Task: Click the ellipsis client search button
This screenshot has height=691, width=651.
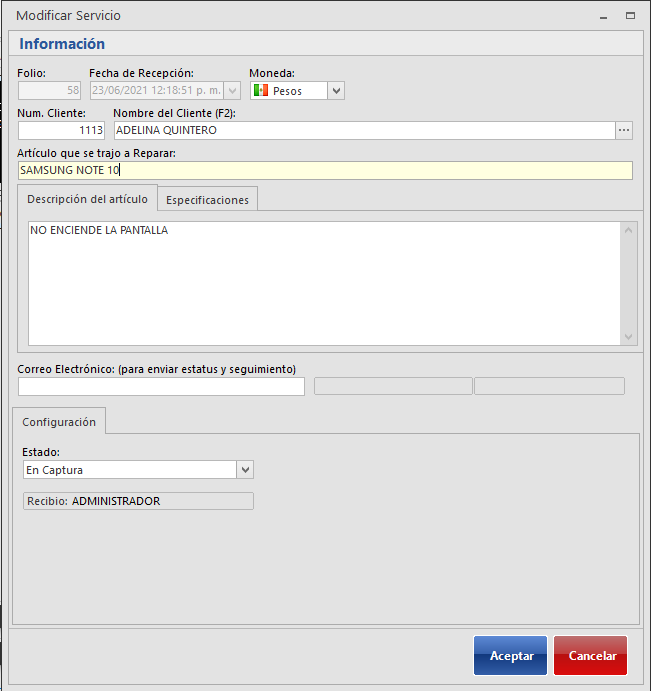Action: (x=624, y=130)
